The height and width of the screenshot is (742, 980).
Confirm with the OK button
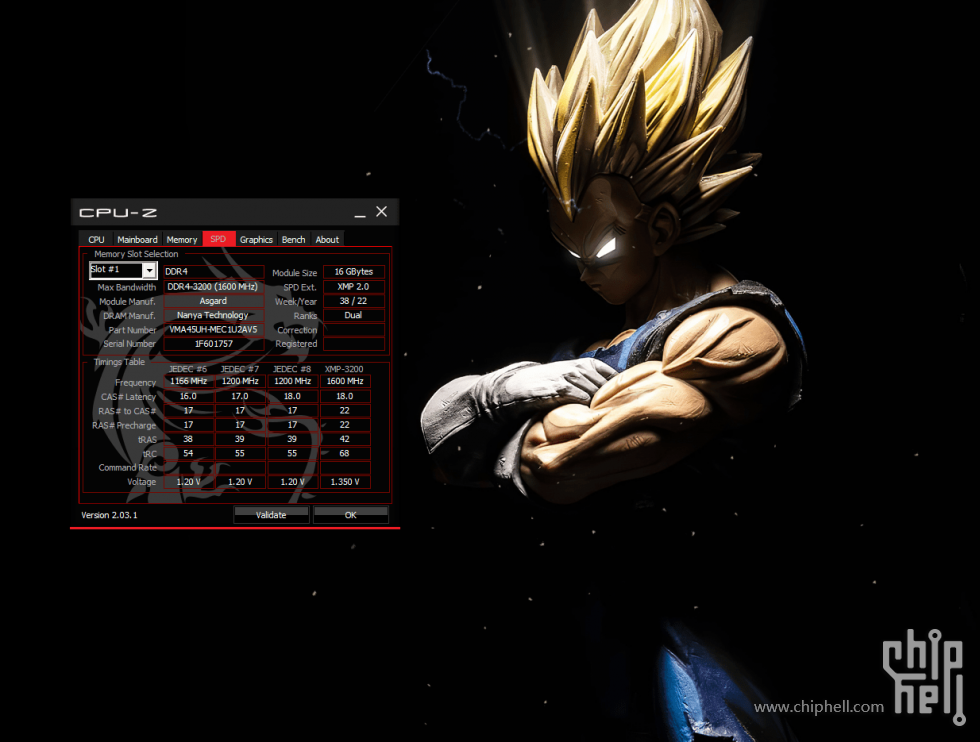point(351,515)
